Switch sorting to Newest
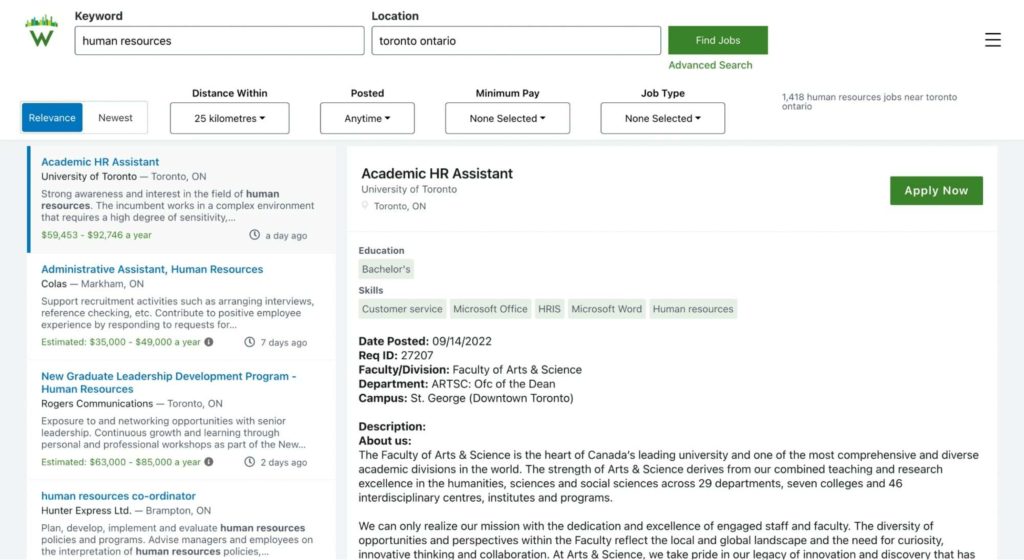The height and width of the screenshot is (560, 1024). (115, 117)
